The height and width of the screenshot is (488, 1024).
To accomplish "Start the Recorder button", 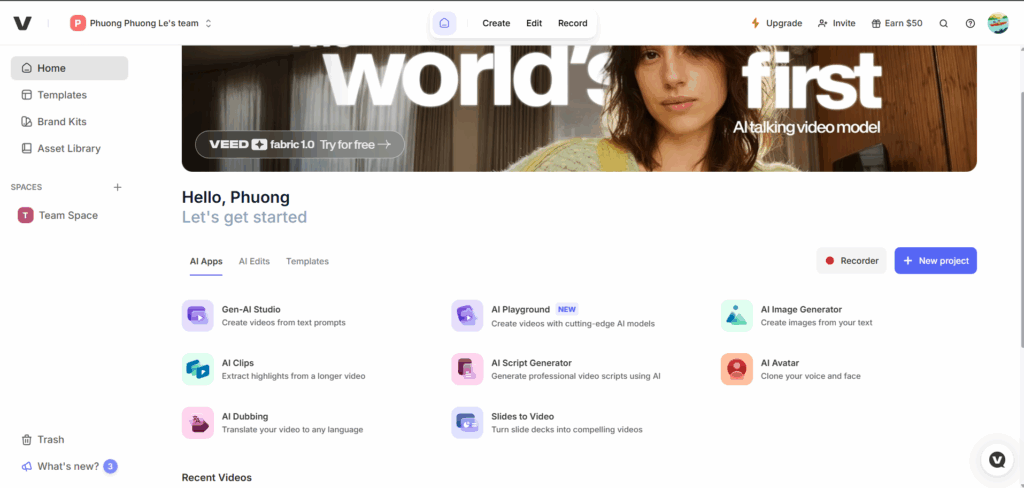I will [851, 261].
